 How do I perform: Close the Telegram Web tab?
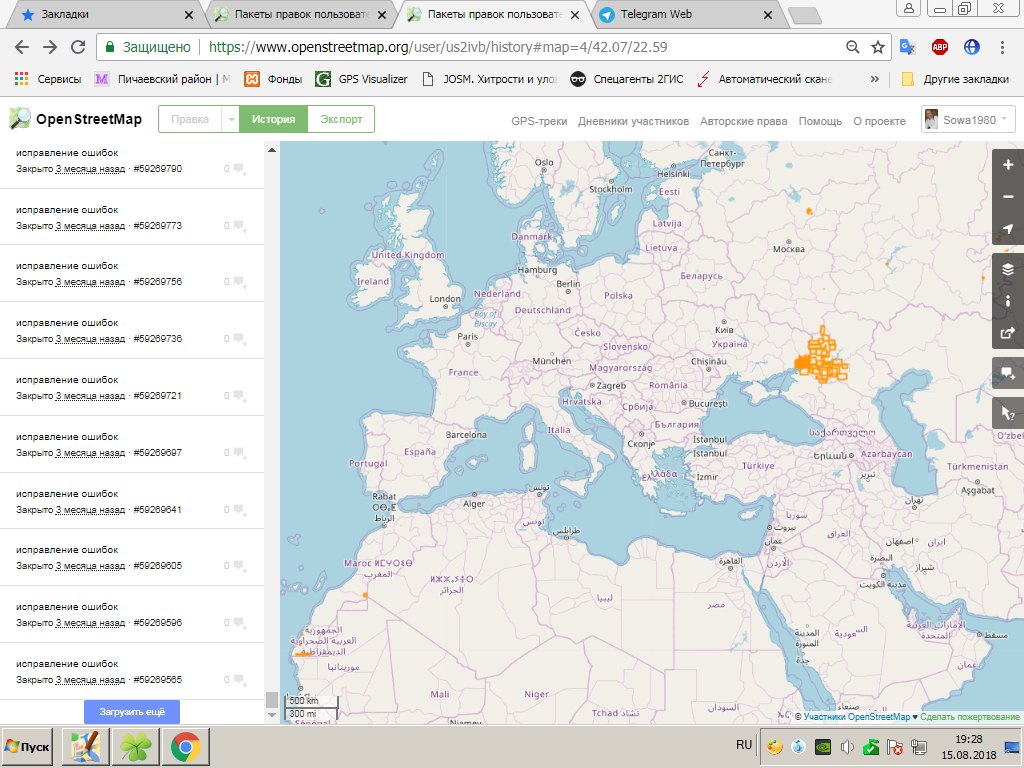pos(768,14)
